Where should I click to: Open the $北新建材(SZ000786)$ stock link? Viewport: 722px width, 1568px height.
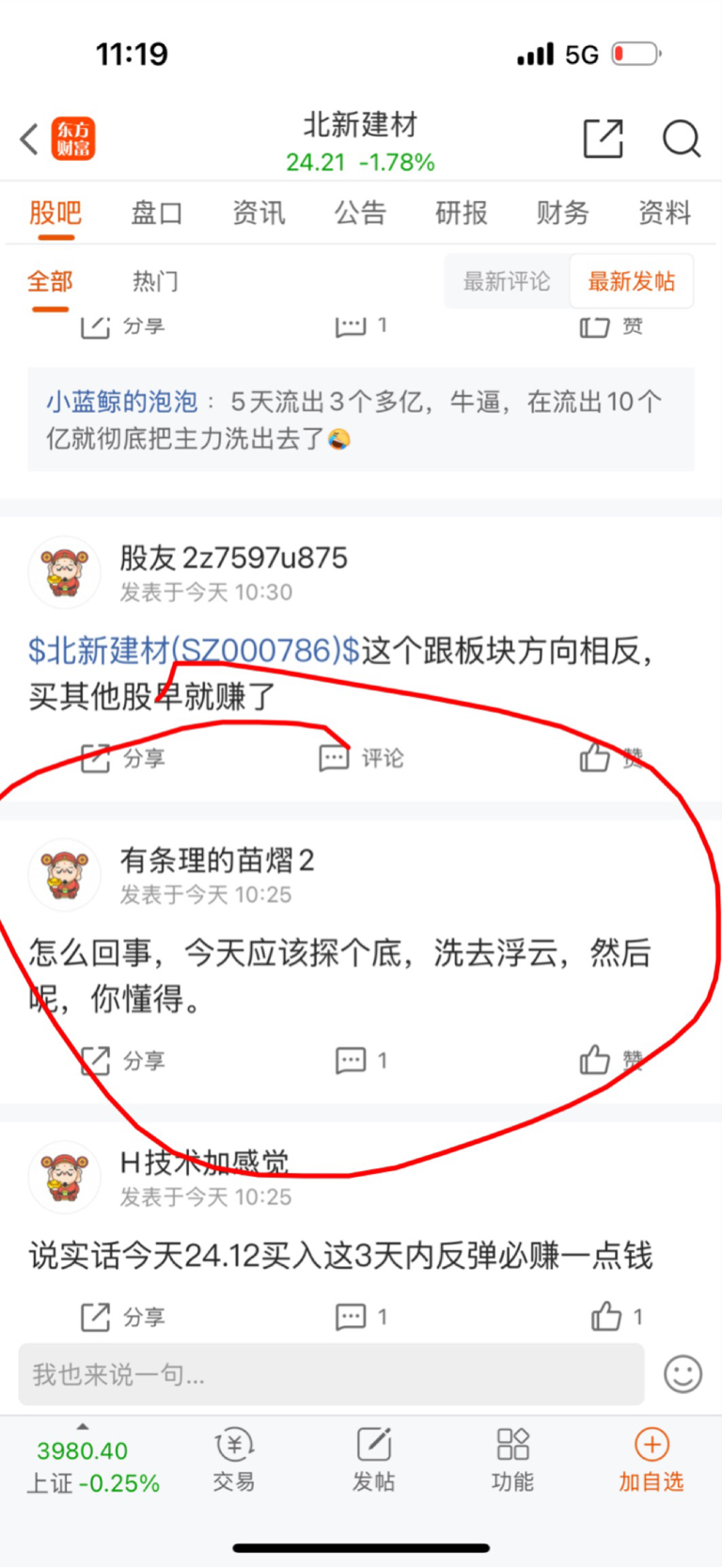[x=194, y=650]
